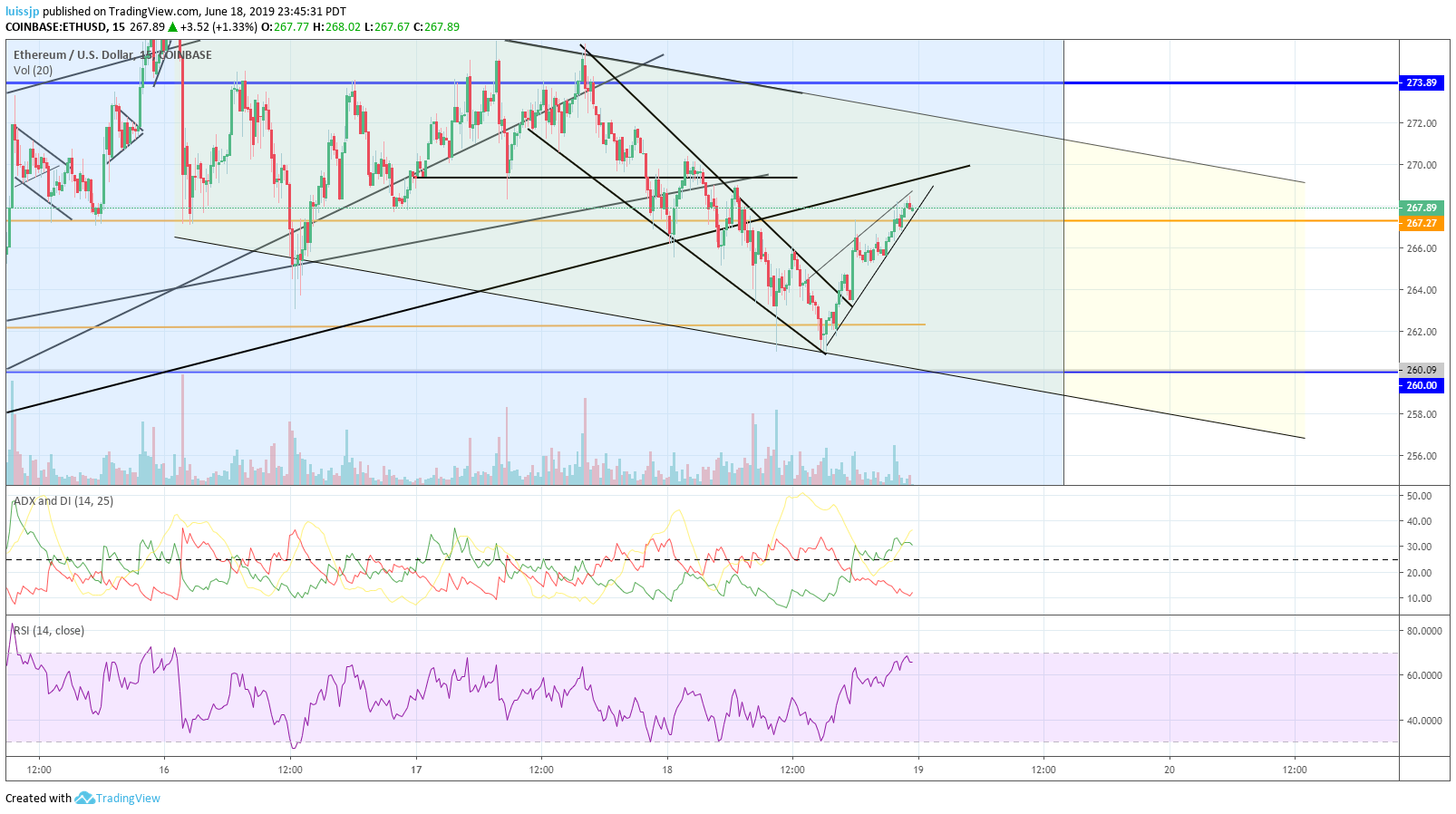Select the 'Vol (20)' indicator label
Screen dimensions: 1456x814
tap(33, 70)
